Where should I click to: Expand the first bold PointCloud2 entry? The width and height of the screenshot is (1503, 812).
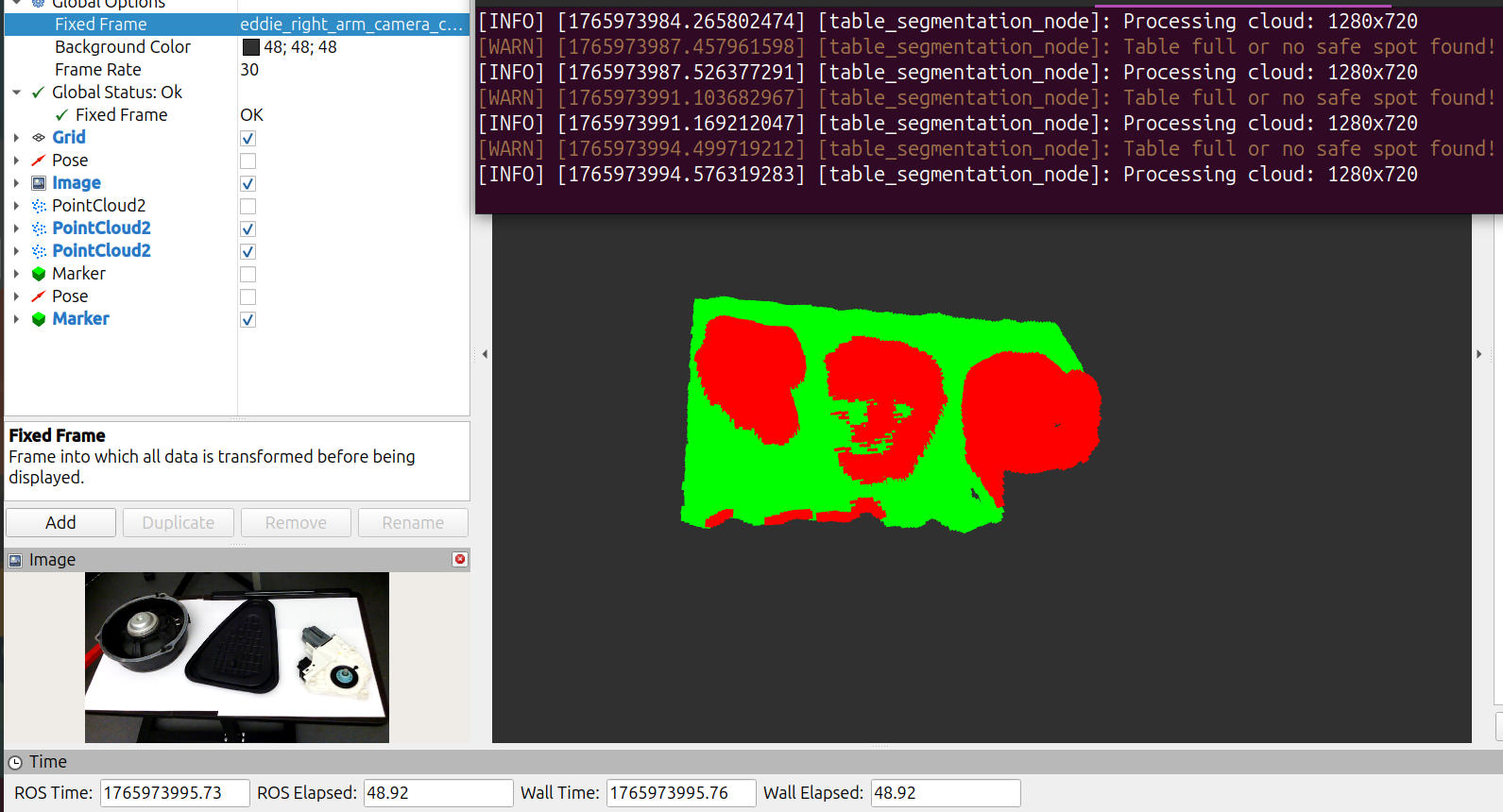[x=16, y=228]
